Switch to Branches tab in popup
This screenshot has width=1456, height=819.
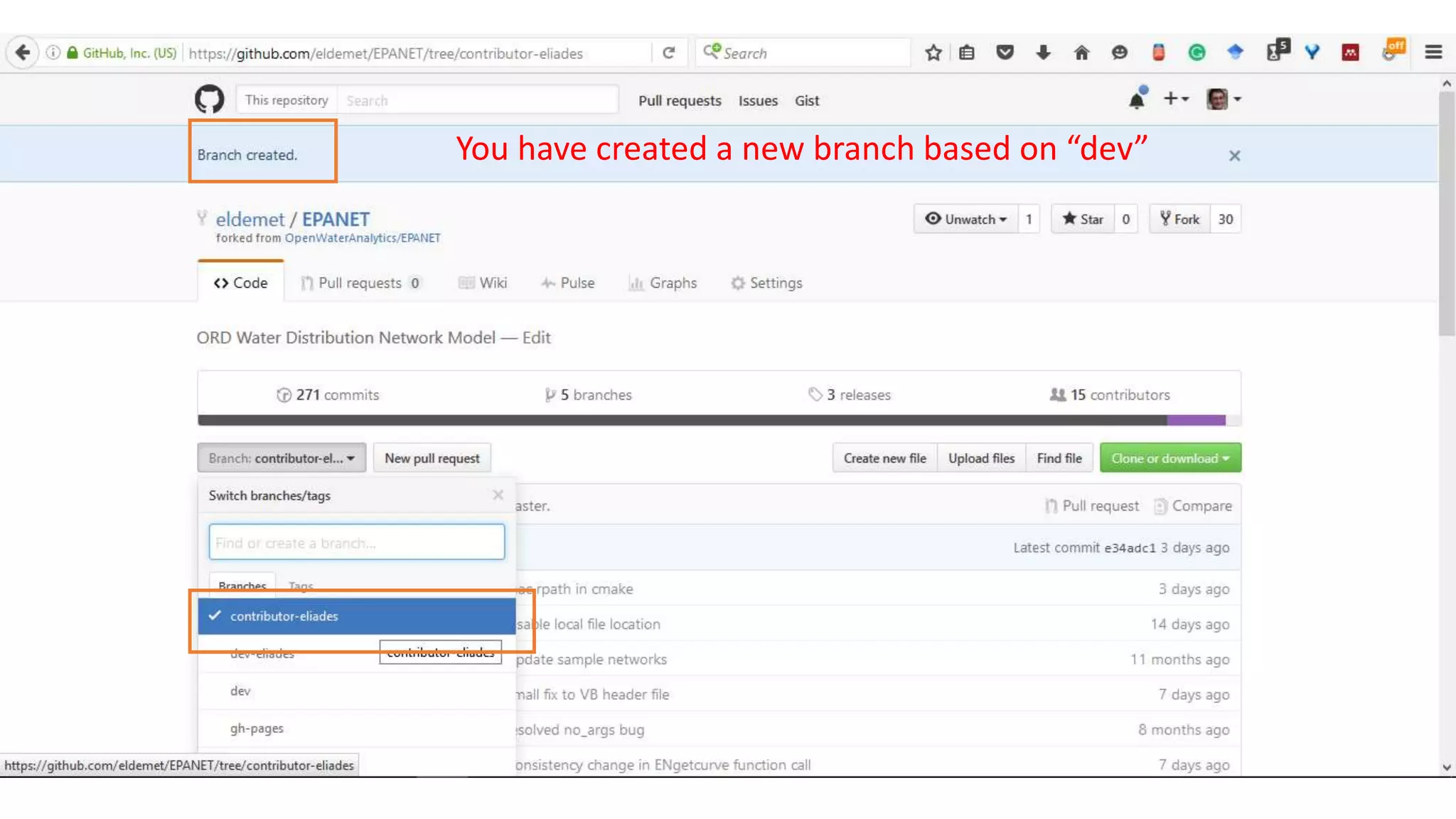[242, 585]
